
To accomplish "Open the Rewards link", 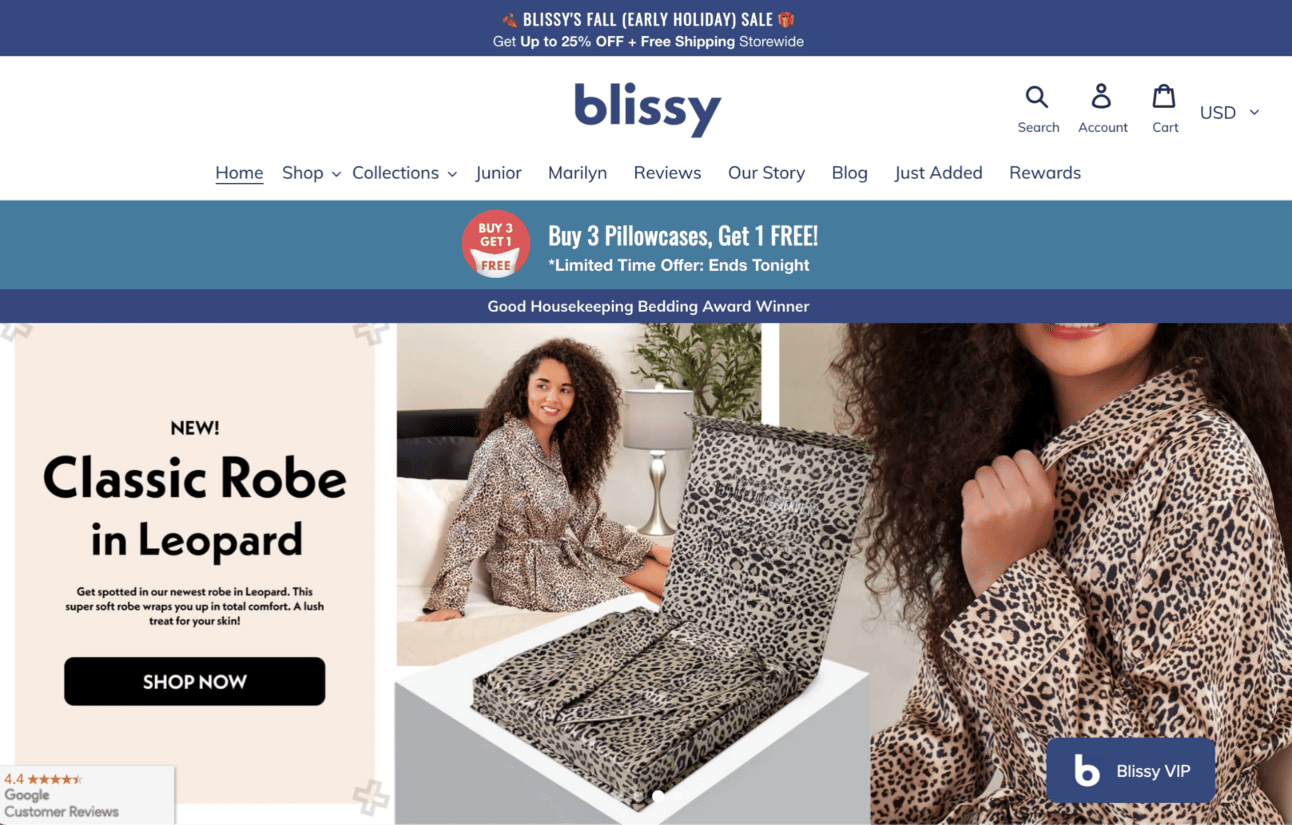I will pos(1045,173).
